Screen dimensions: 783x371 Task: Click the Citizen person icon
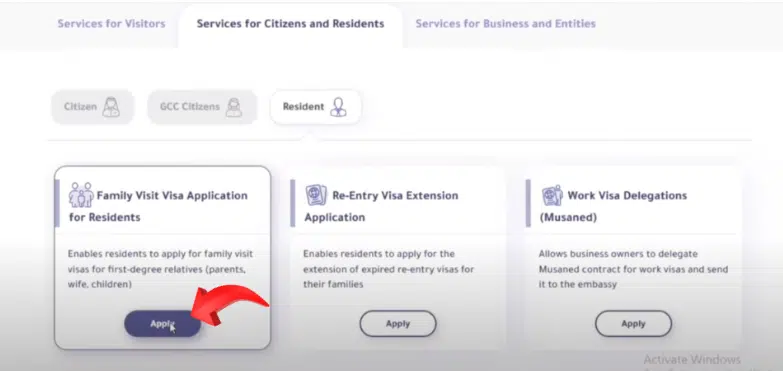(x=111, y=107)
